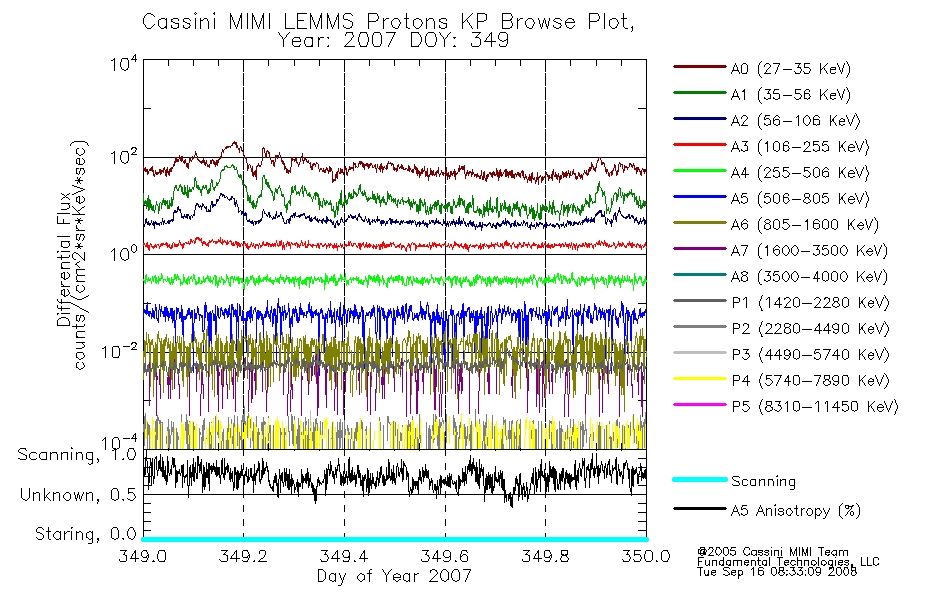This screenshot has width=950, height=600.
Task: Click the A5 (506-805 KeV) legend label
Action: coord(800,199)
